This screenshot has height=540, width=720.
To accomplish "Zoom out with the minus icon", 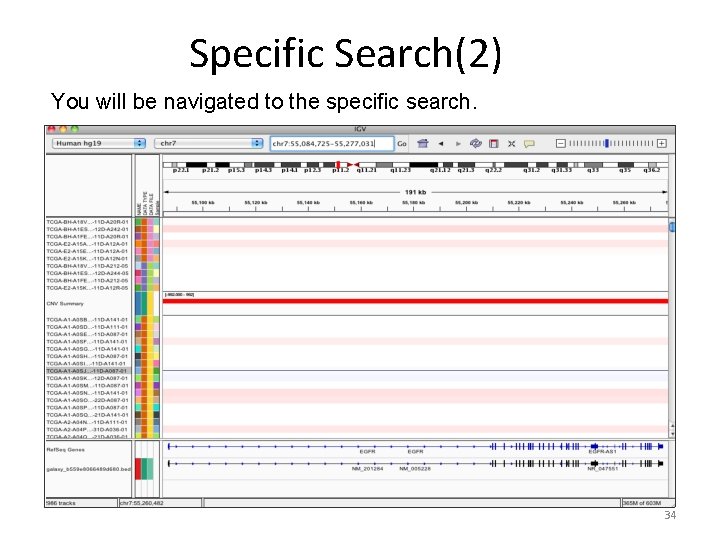I will (x=560, y=144).
